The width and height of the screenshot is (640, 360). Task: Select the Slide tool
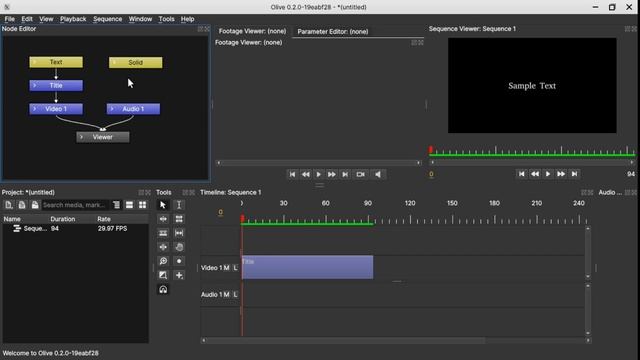coord(163,247)
